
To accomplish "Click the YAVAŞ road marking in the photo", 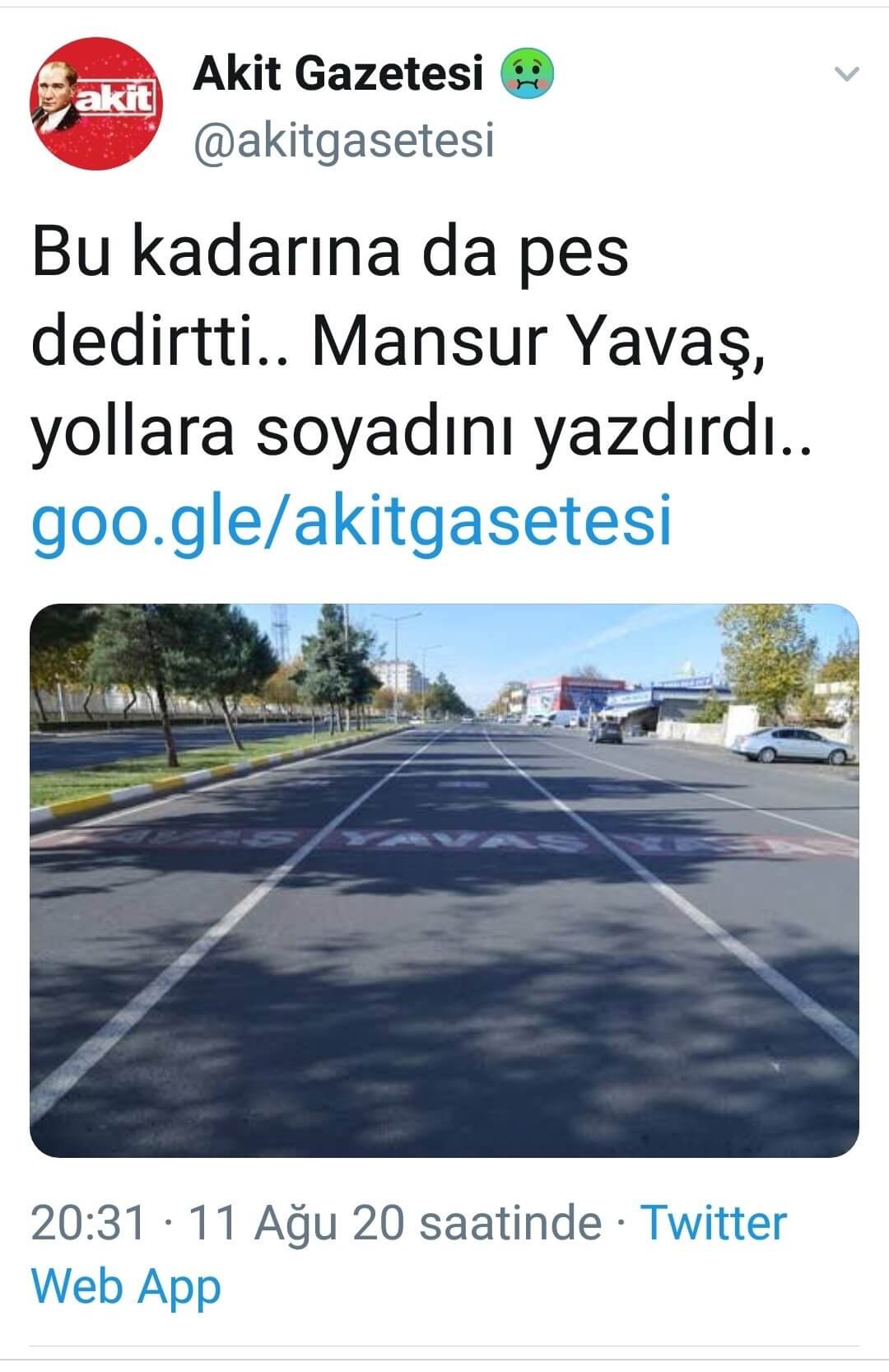I will point(463,840).
